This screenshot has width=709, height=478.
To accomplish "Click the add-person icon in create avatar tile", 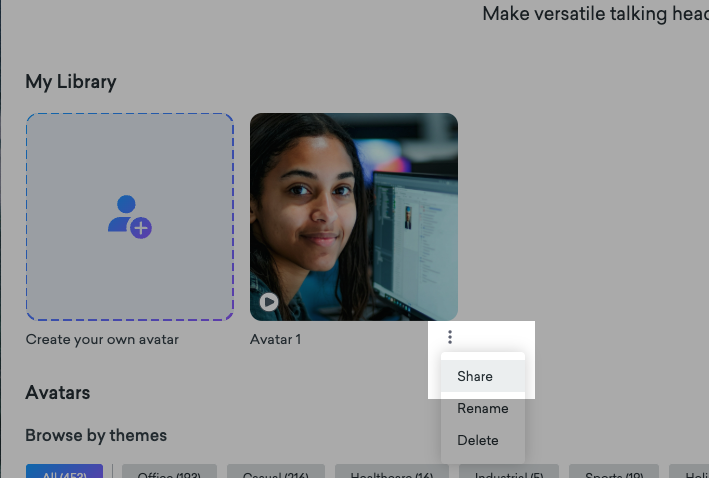I will pyautogui.click(x=130, y=216).
